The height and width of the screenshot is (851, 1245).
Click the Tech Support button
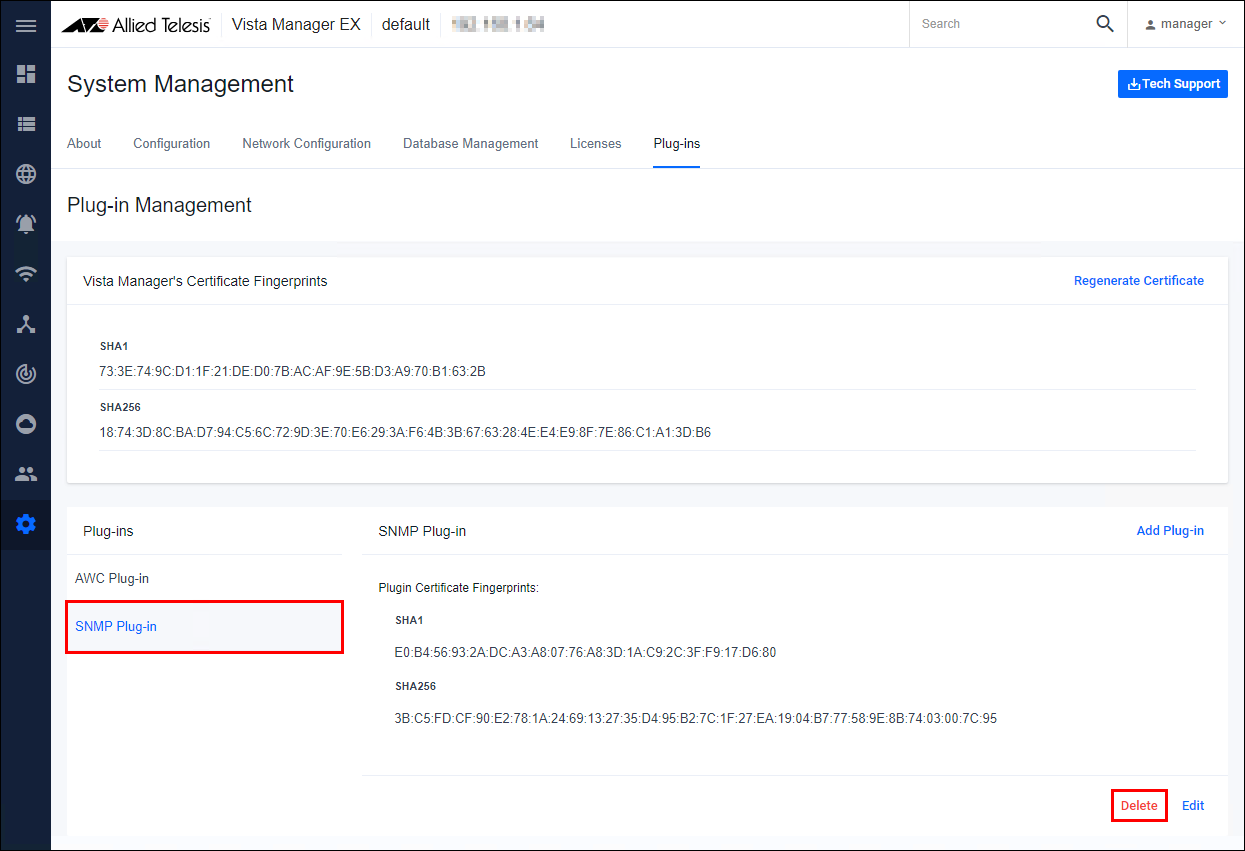click(x=1172, y=84)
